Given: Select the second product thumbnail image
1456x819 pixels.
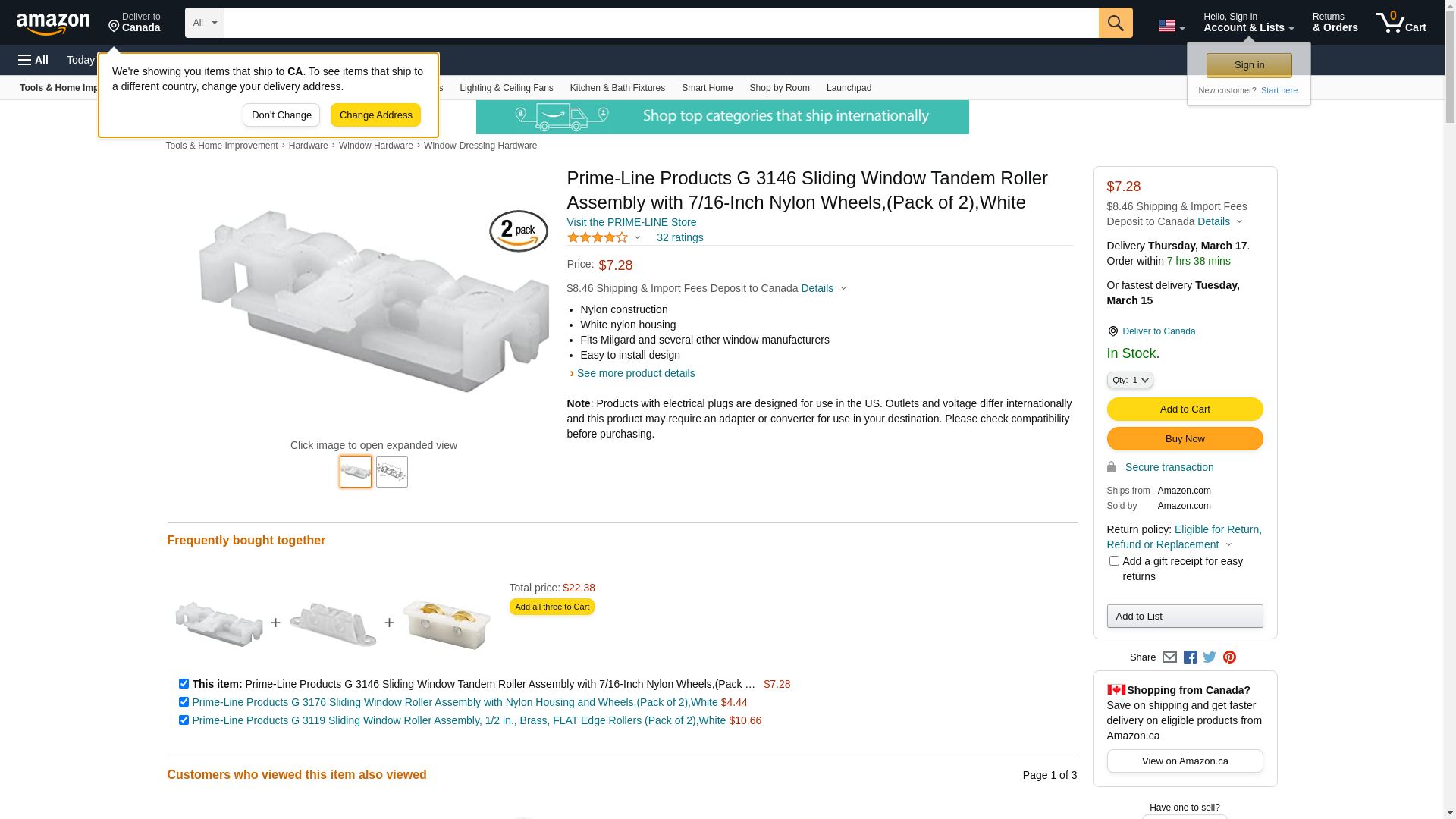Looking at the screenshot, I should tap(392, 472).
